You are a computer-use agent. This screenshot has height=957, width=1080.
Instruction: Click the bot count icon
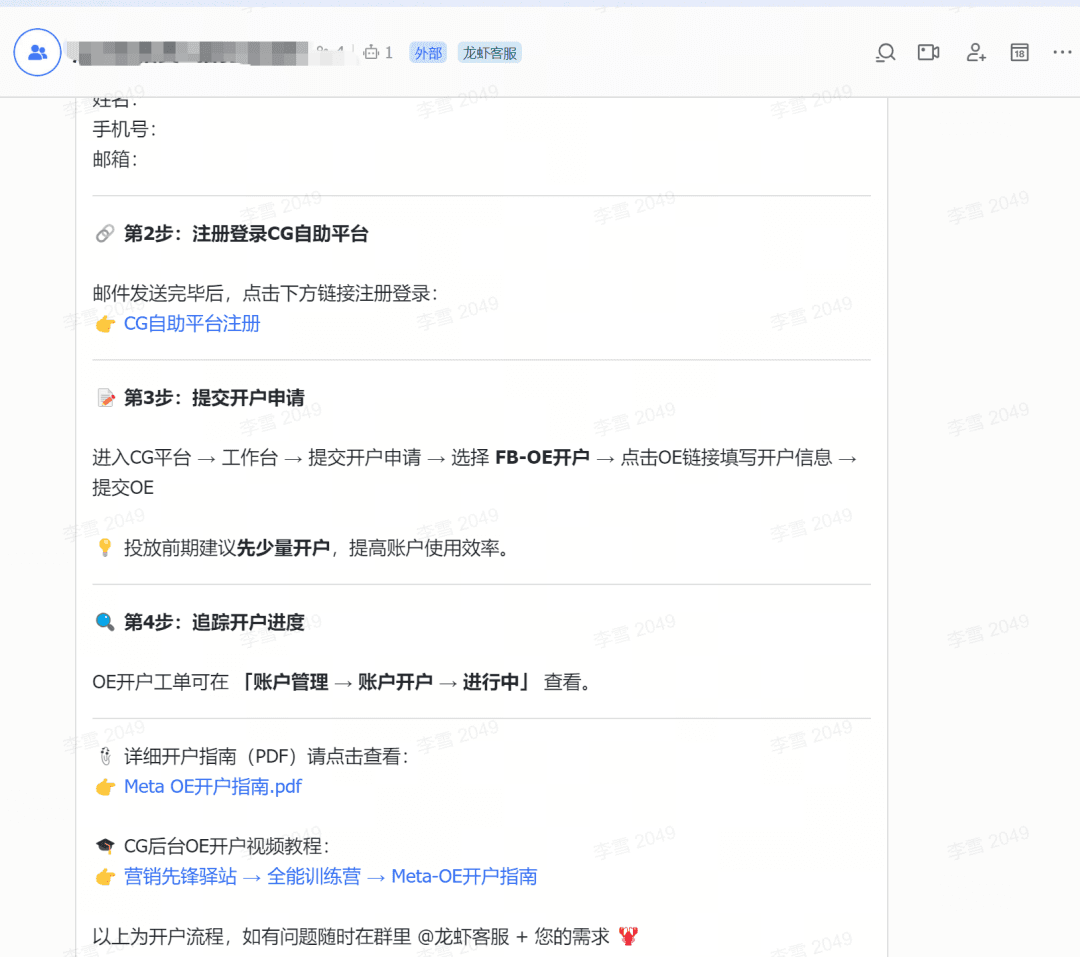click(371, 52)
